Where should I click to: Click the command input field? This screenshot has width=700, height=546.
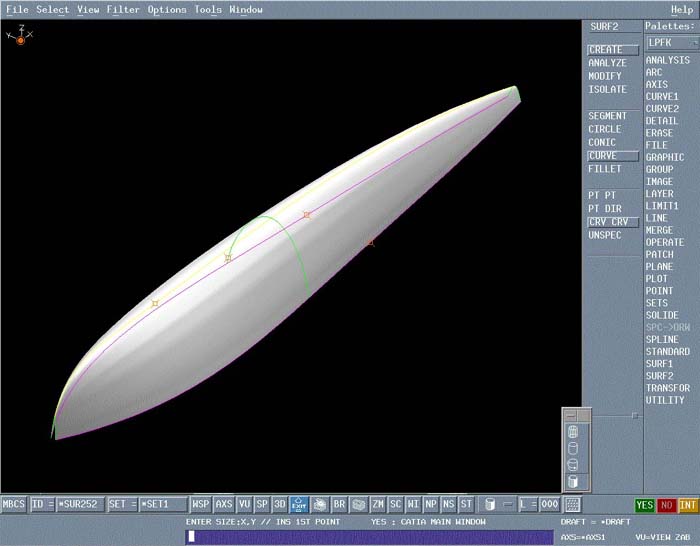[368, 536]
